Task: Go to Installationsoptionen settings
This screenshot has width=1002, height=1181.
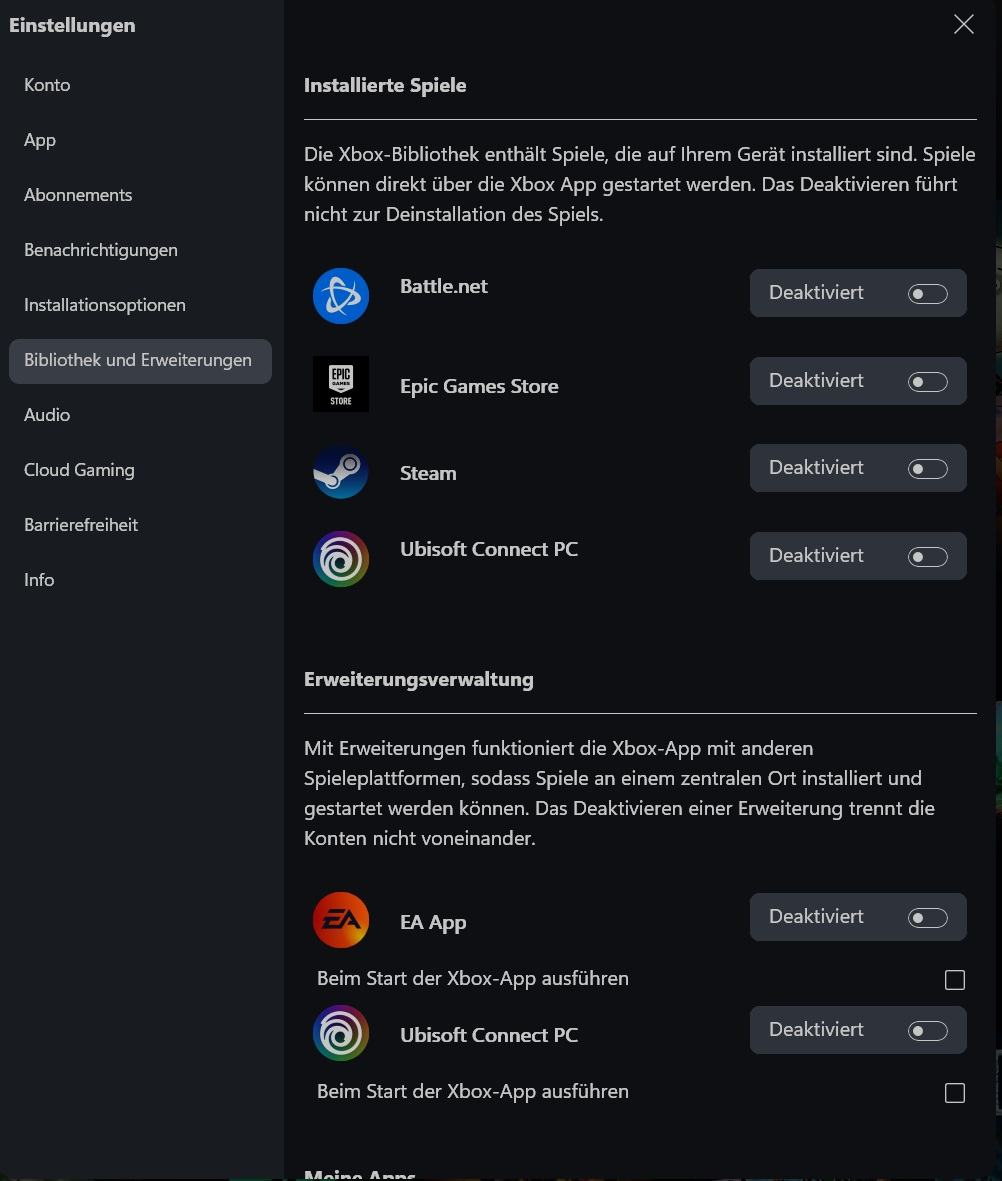Action: coord(105,305)
